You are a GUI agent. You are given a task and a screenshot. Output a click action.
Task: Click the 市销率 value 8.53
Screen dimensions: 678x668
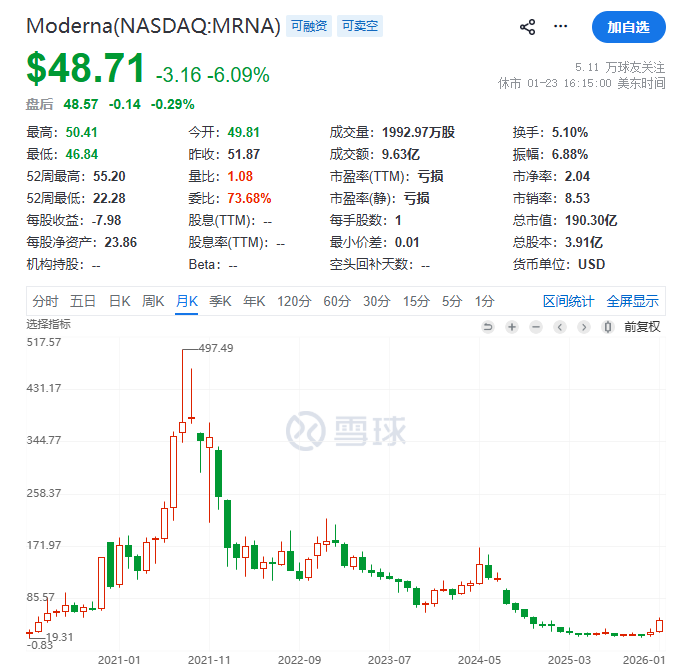[x=577, y=198]
